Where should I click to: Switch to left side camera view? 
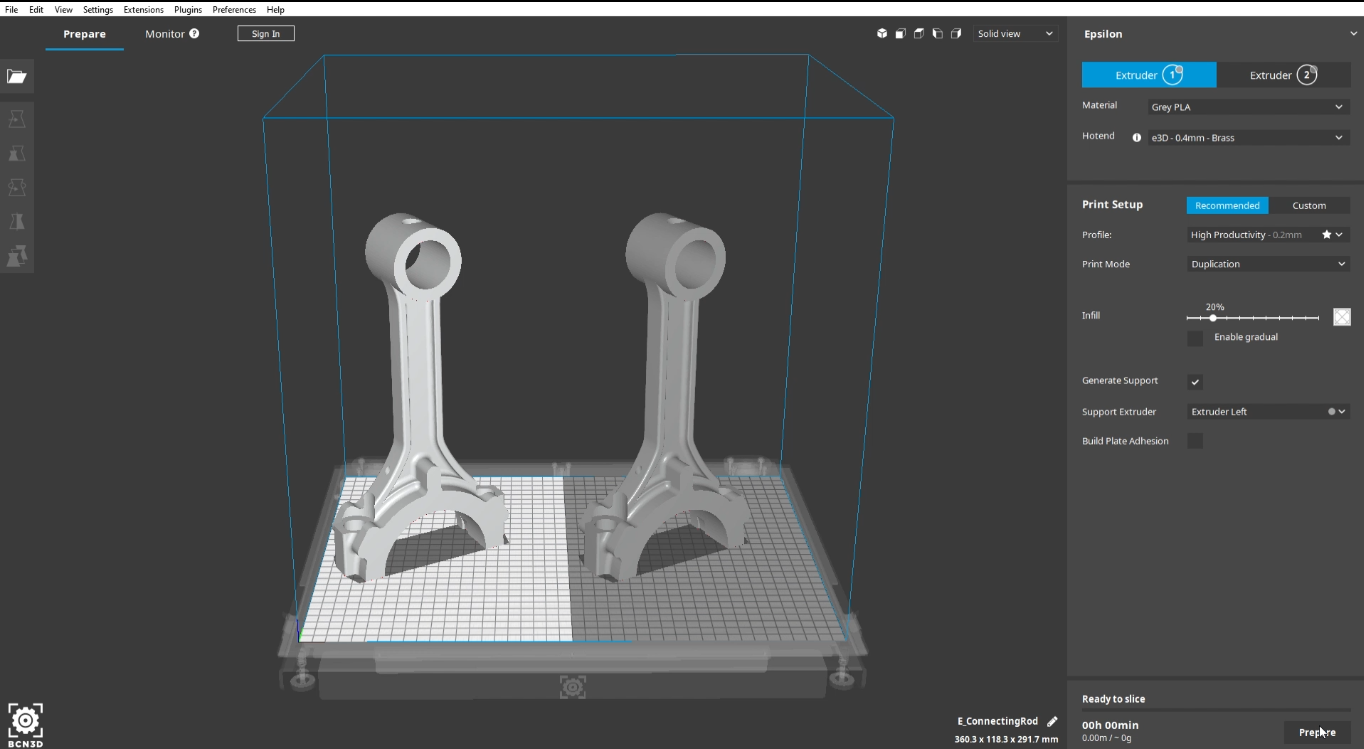[937, 34]
